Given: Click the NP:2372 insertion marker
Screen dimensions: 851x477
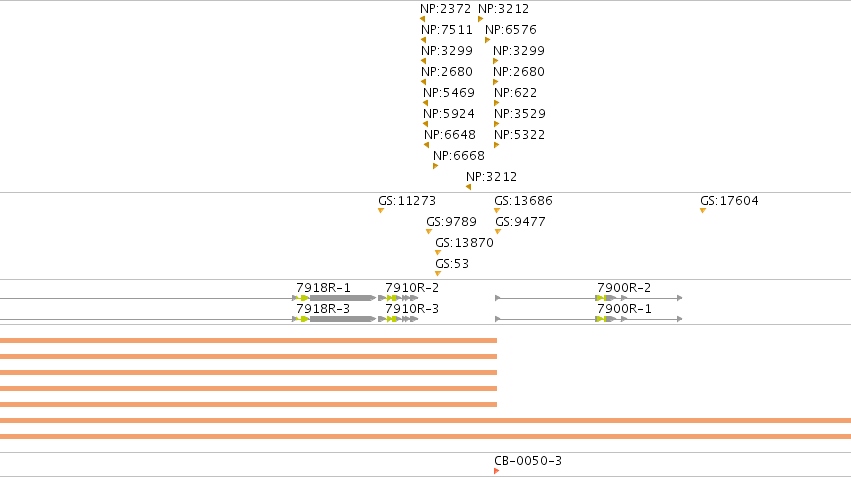Looking at the screenshot, I should coord(422,19).
